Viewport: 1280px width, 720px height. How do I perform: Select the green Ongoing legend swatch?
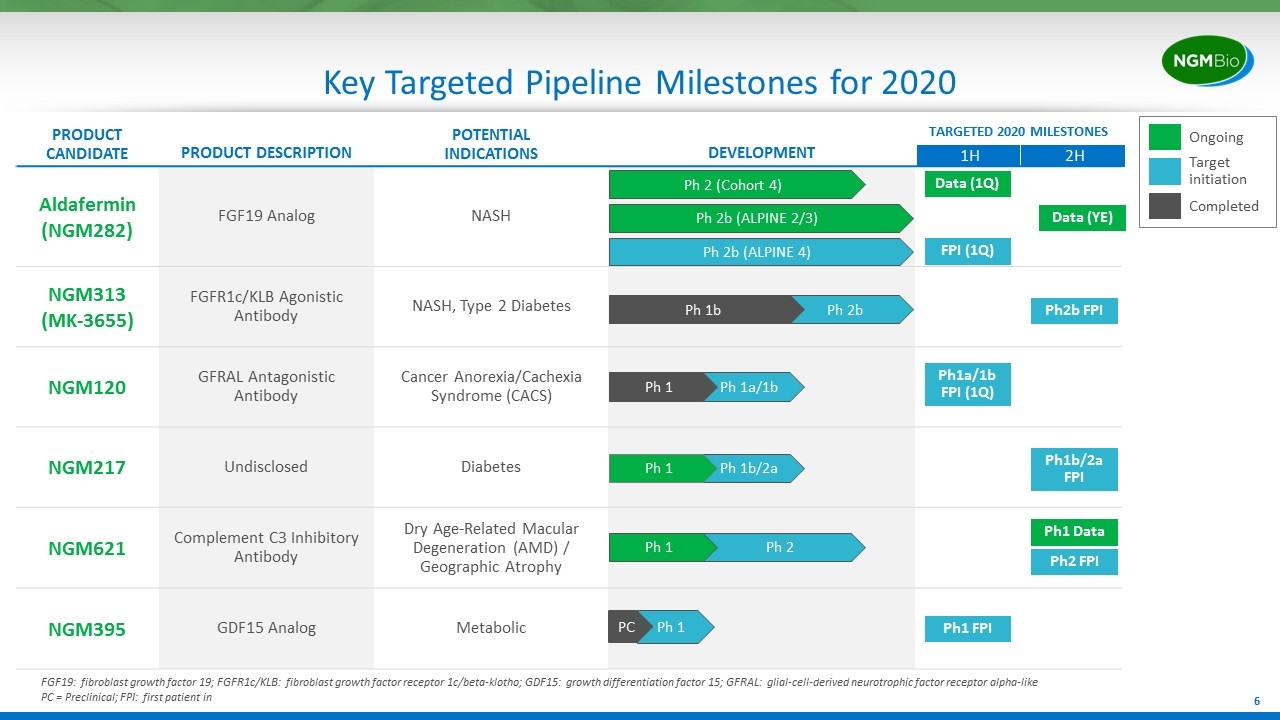tap(1164, 137)
